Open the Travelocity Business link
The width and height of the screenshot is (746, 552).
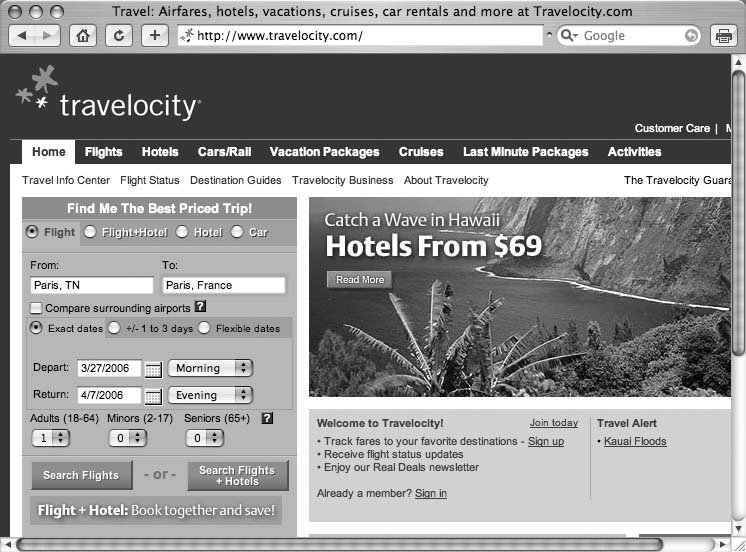(343, 180)
